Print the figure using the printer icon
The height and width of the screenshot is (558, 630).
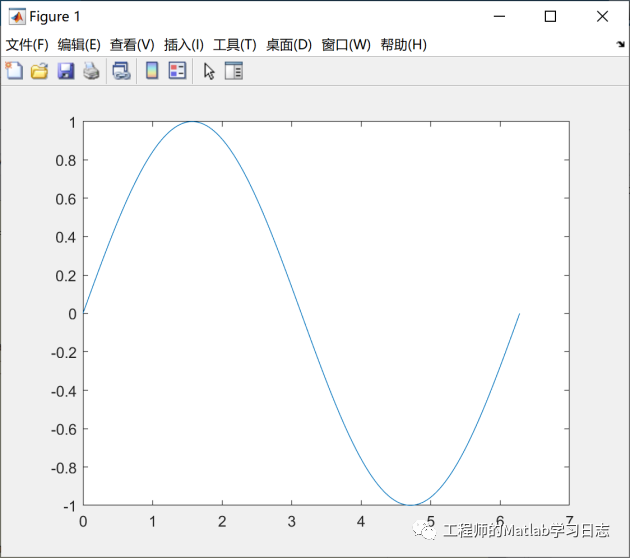pyautogui.click(x=91, y=71)
